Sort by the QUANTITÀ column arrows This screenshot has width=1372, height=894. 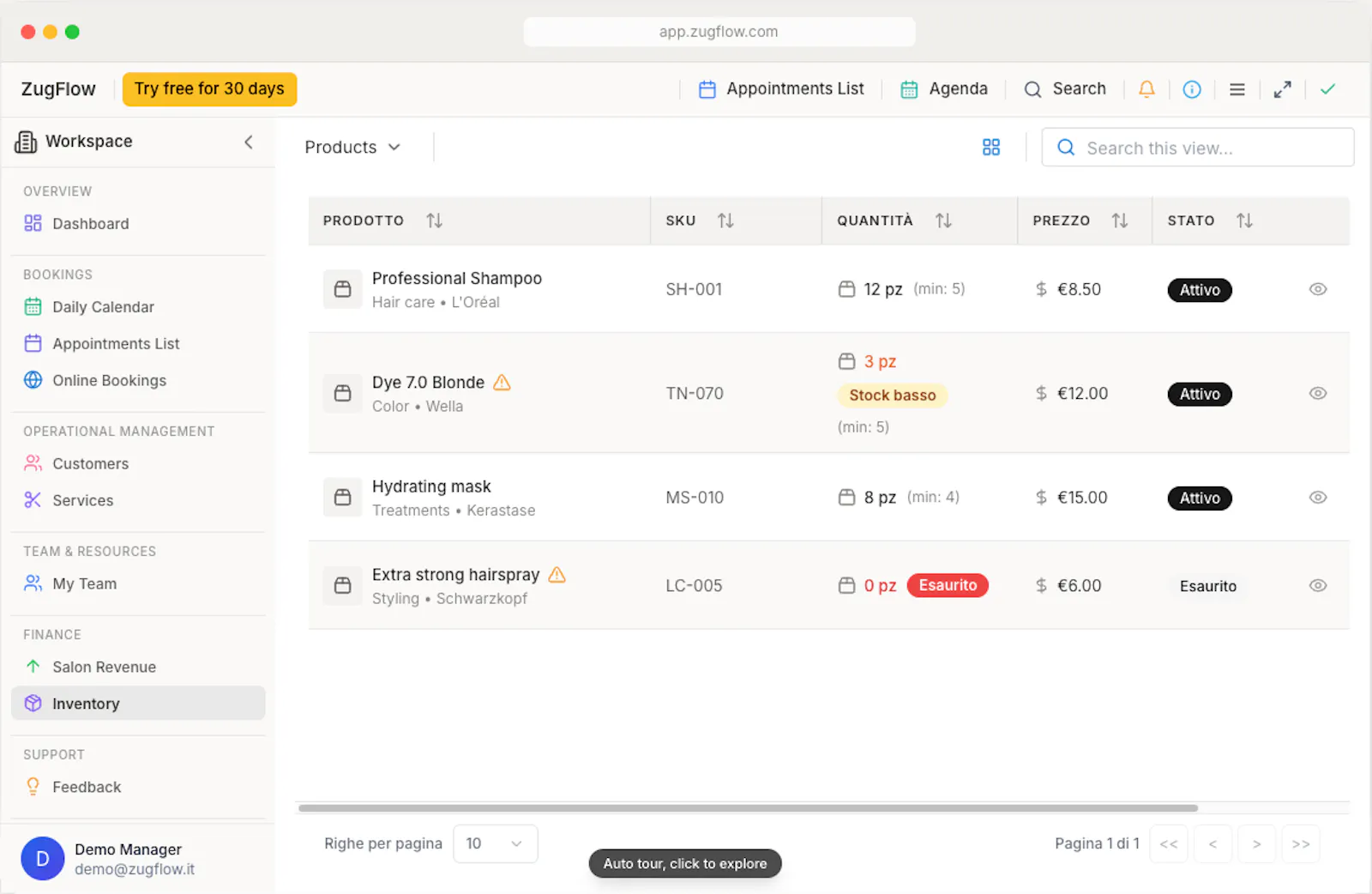tap(943, 220)
